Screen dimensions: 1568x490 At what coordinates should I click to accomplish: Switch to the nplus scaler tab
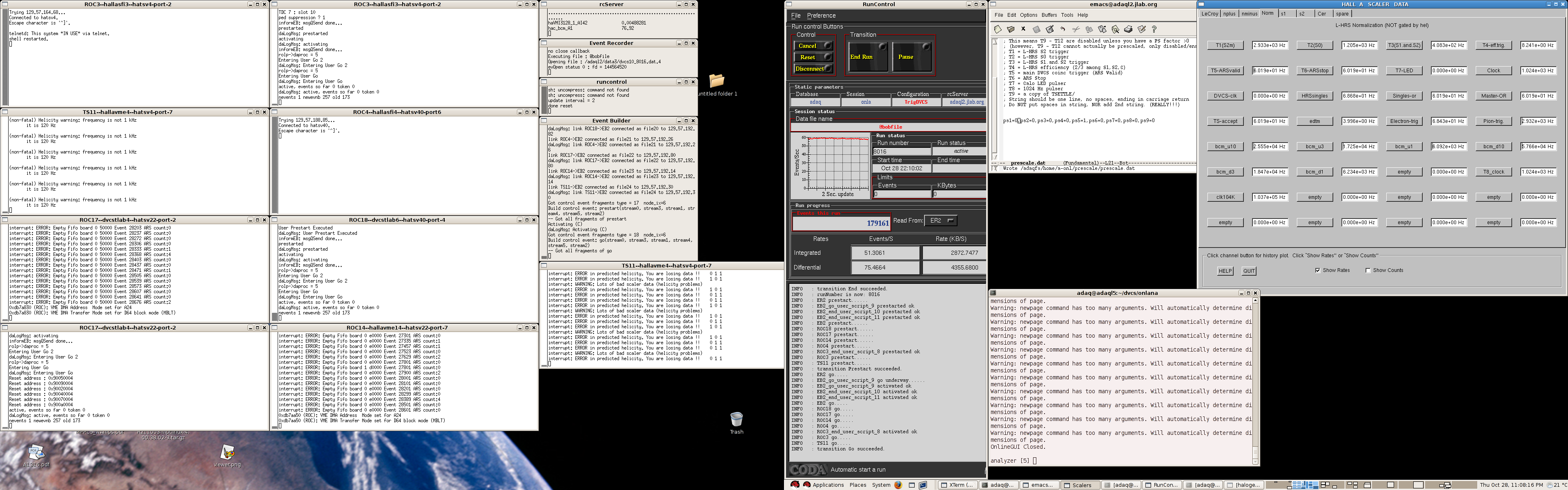(1231, 13)
